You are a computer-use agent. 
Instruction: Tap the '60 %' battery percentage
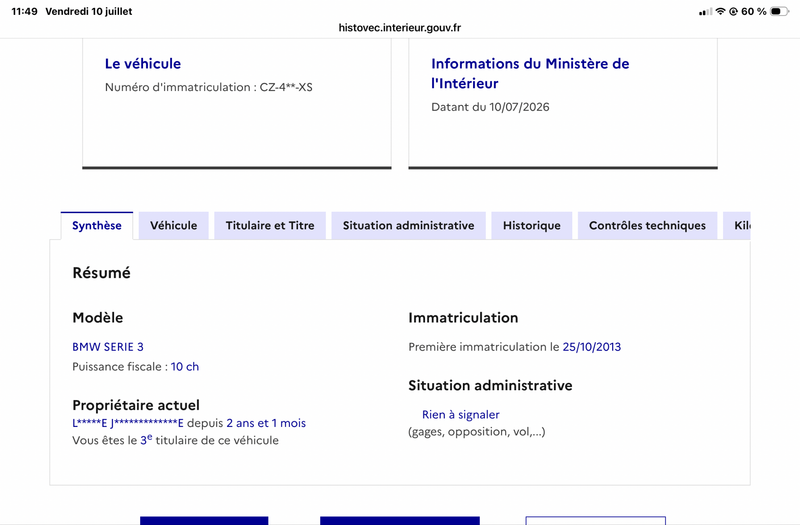754,11
